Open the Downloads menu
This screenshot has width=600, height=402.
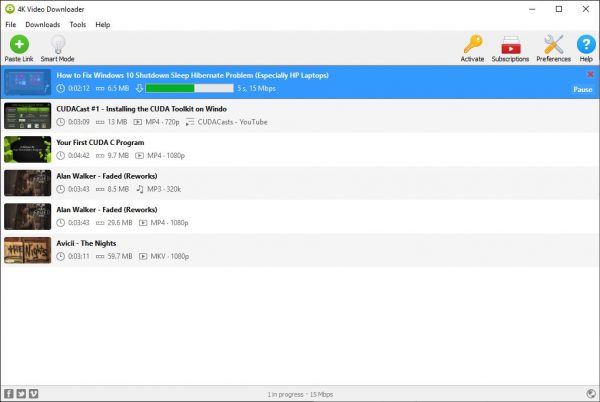42,24
